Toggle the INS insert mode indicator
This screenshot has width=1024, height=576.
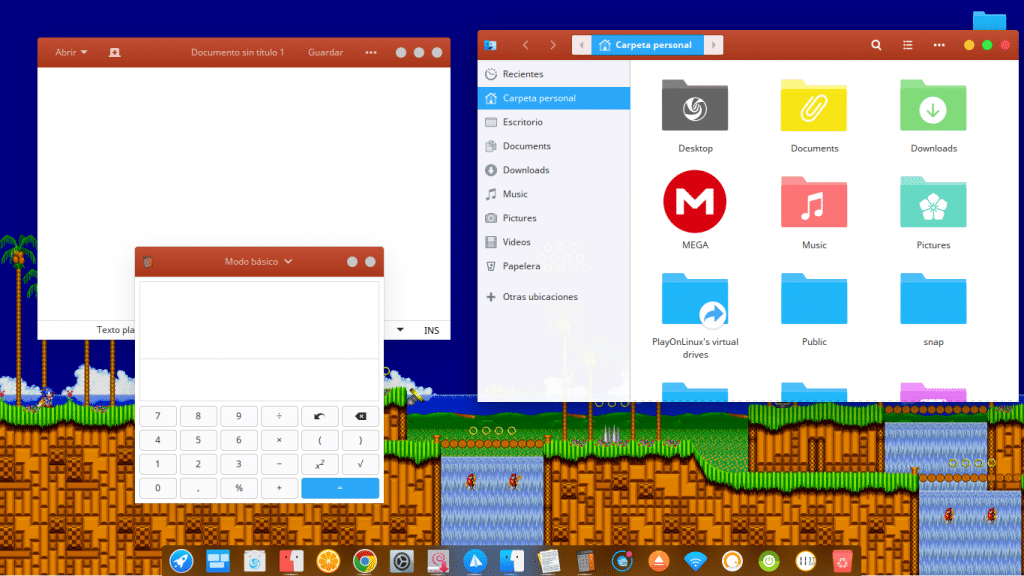(x=432, y=330)
